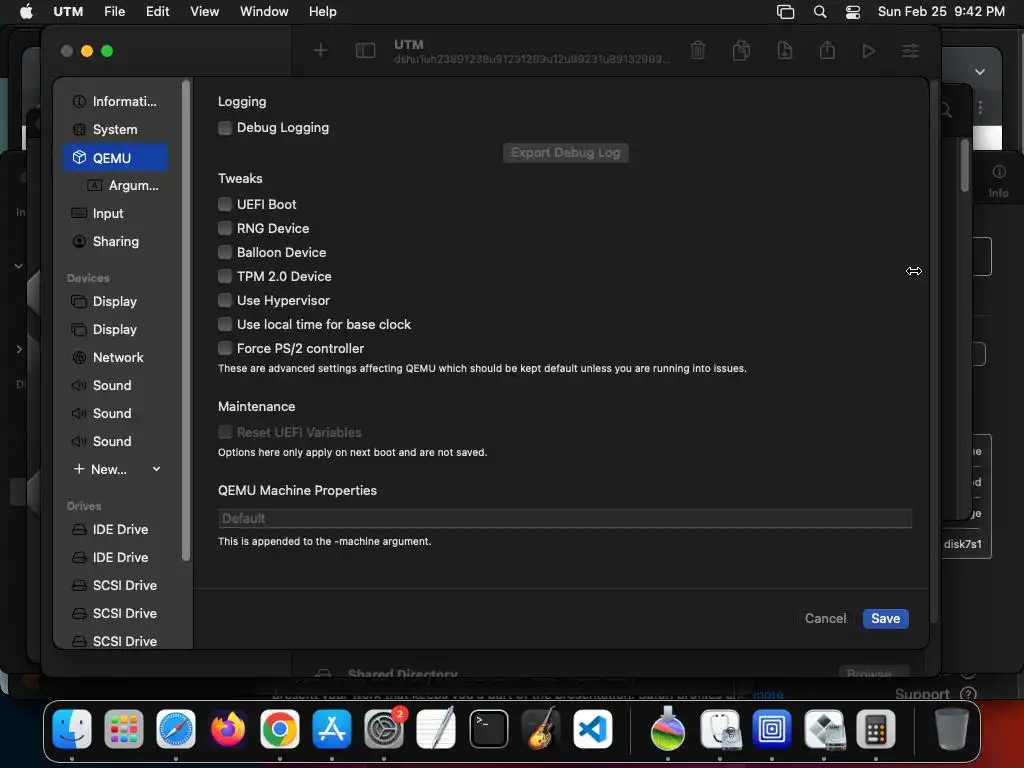Select QEMU section in sidebar

116,157
